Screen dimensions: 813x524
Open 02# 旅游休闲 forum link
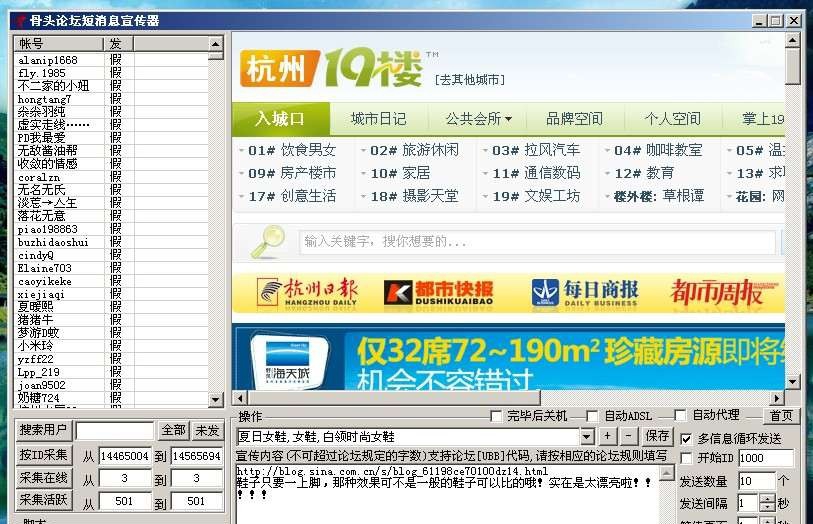[x=414, y=150]
